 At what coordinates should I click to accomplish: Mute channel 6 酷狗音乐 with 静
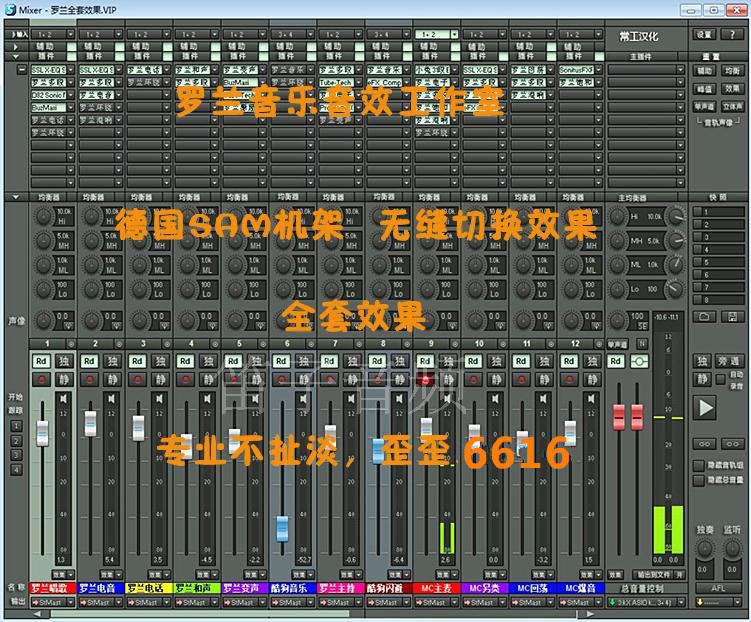click(x=304, y=380)
